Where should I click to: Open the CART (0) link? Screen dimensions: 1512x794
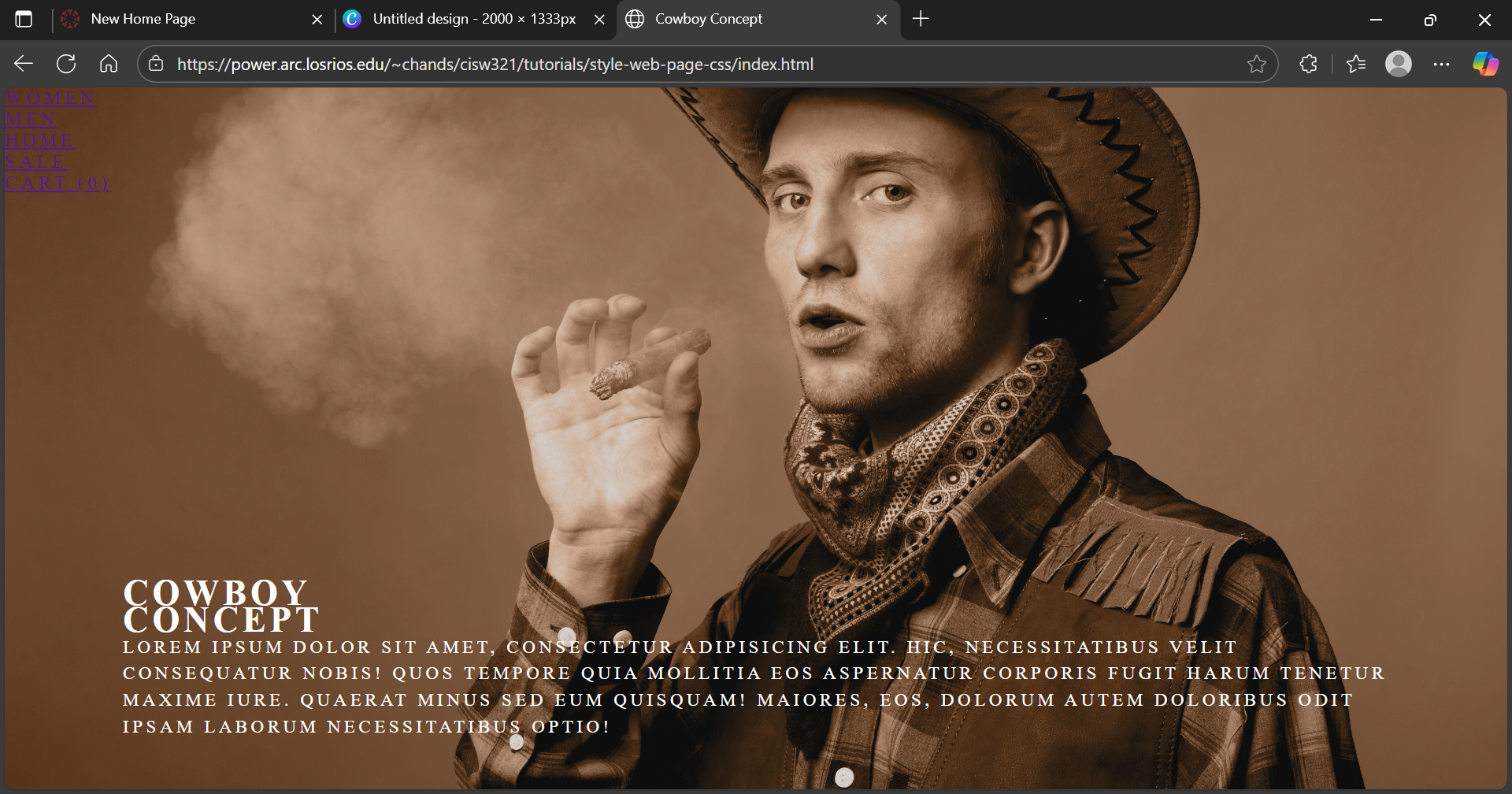pyautogui.click(x=57, y=183)
